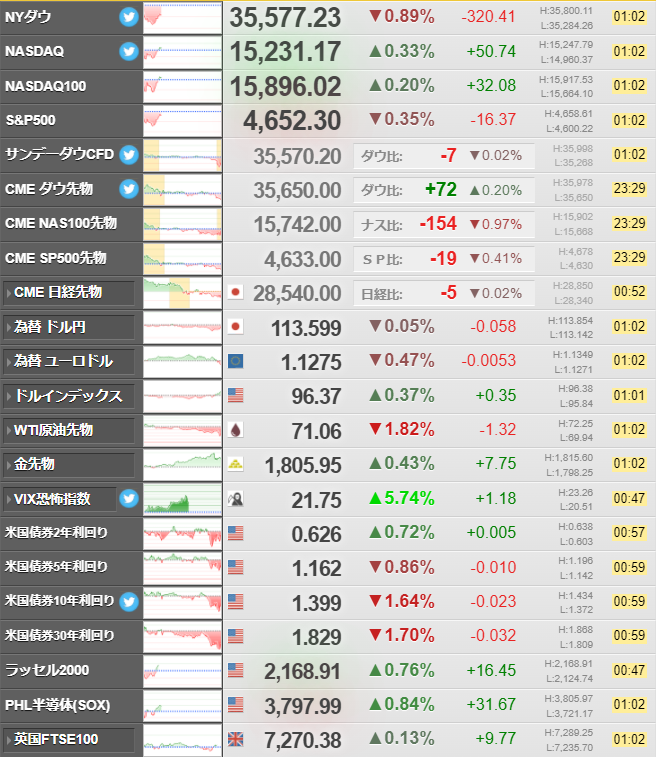
Task: Open the VIX恐怖指数 green mini chart
Action: pyautogui.click(x=182, y=499)
